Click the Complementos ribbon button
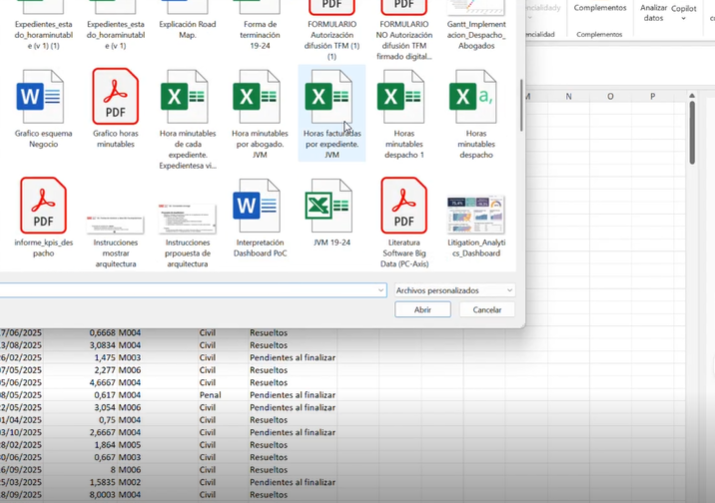715x503 pixels. tap(600, 9)
